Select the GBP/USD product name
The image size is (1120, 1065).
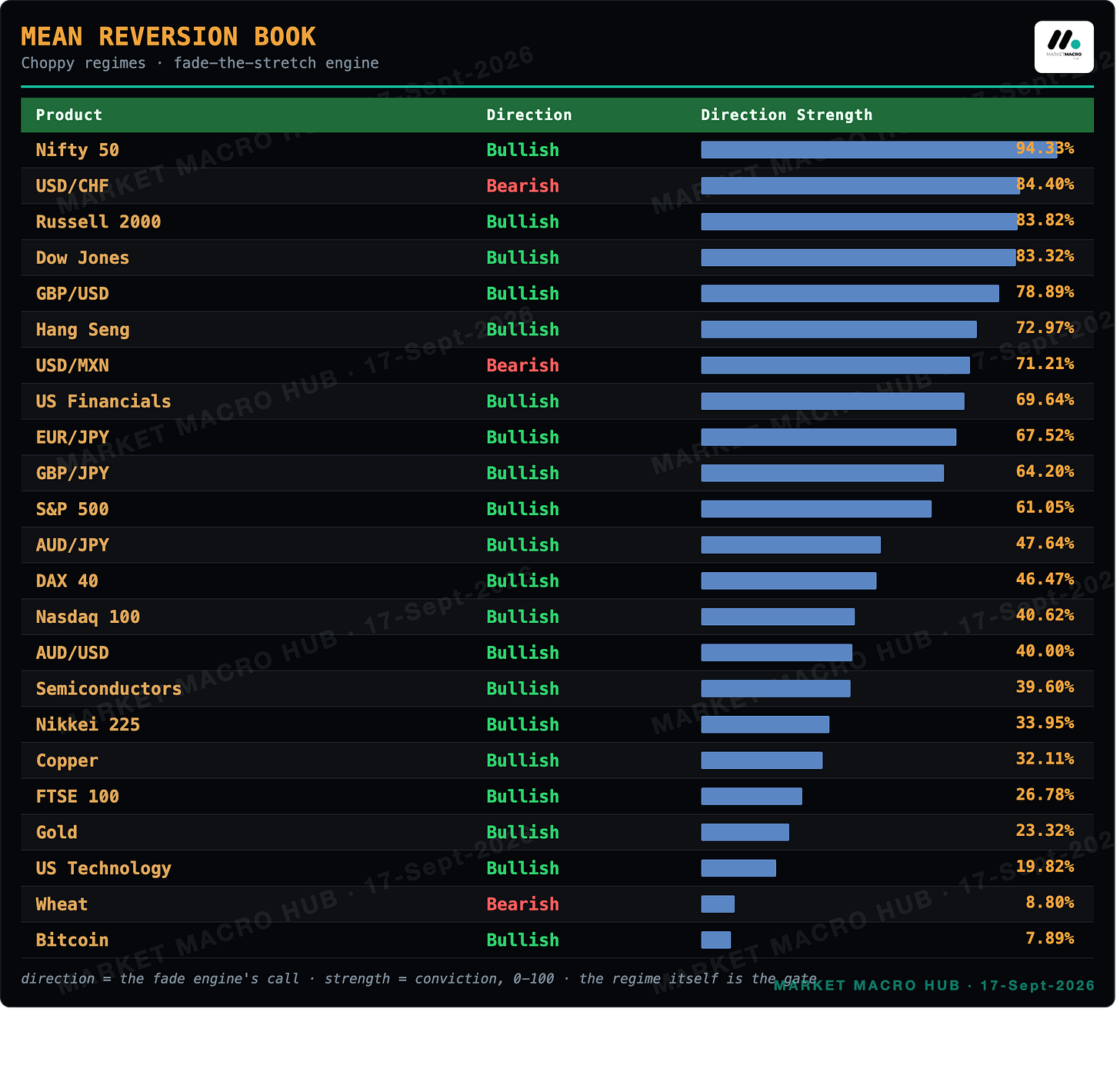[72, 294]
